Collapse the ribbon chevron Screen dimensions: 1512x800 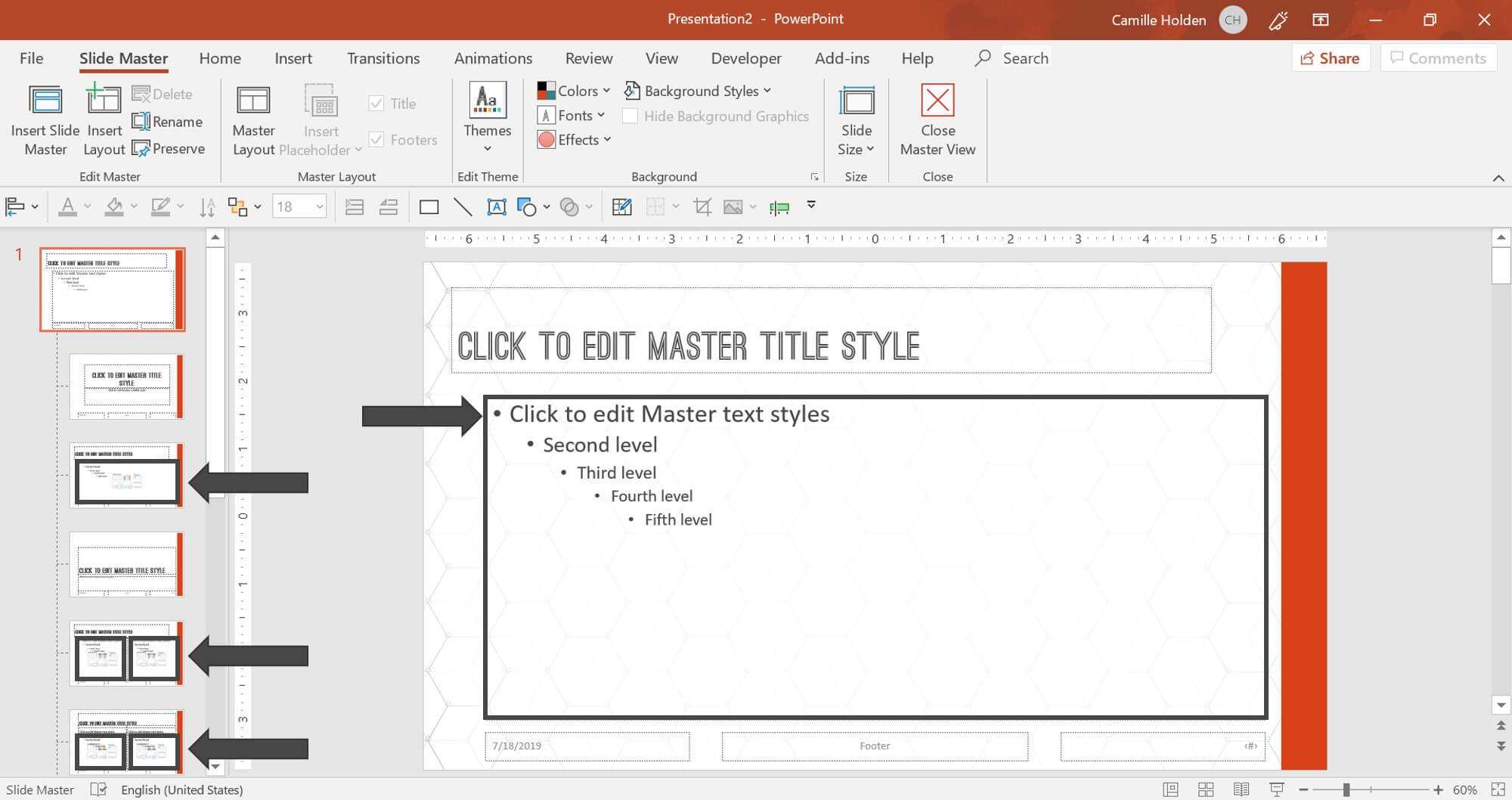[1498, 178]
